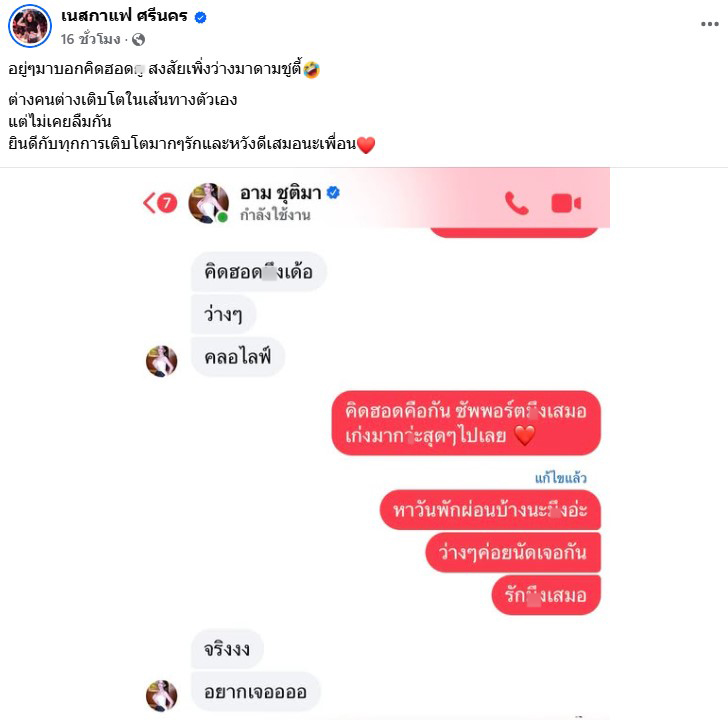
Task: Click the red heart in sent message
Action: (525, 436)
